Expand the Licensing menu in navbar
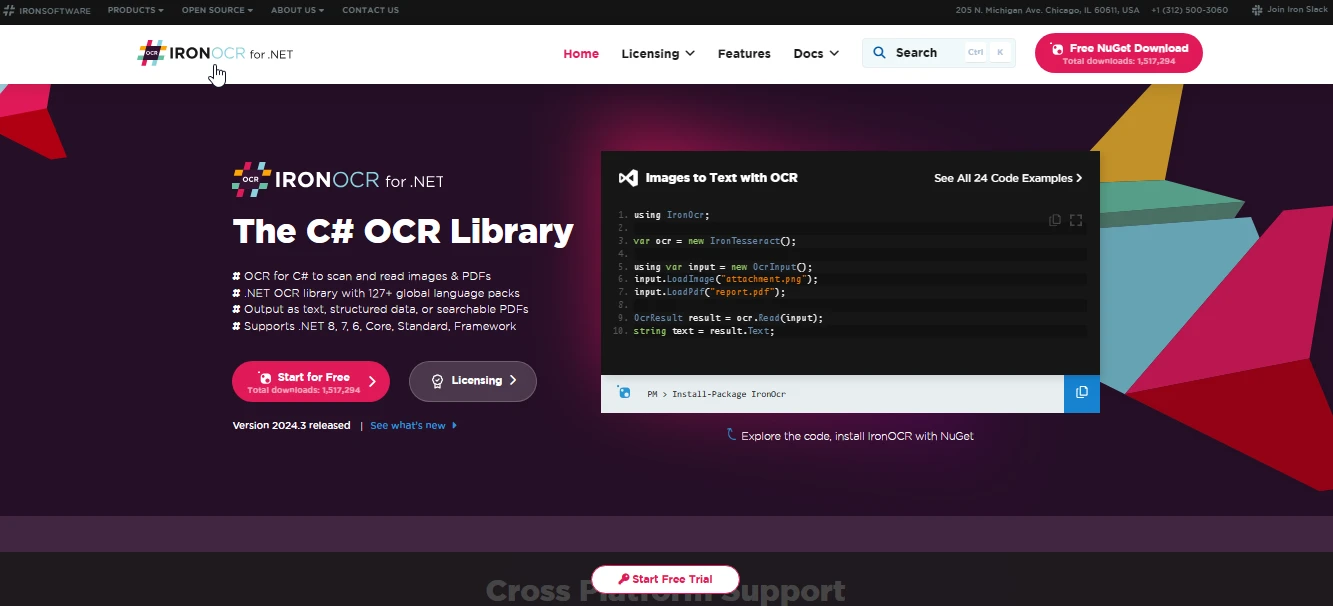1333x606 pixels. [657, 54]
